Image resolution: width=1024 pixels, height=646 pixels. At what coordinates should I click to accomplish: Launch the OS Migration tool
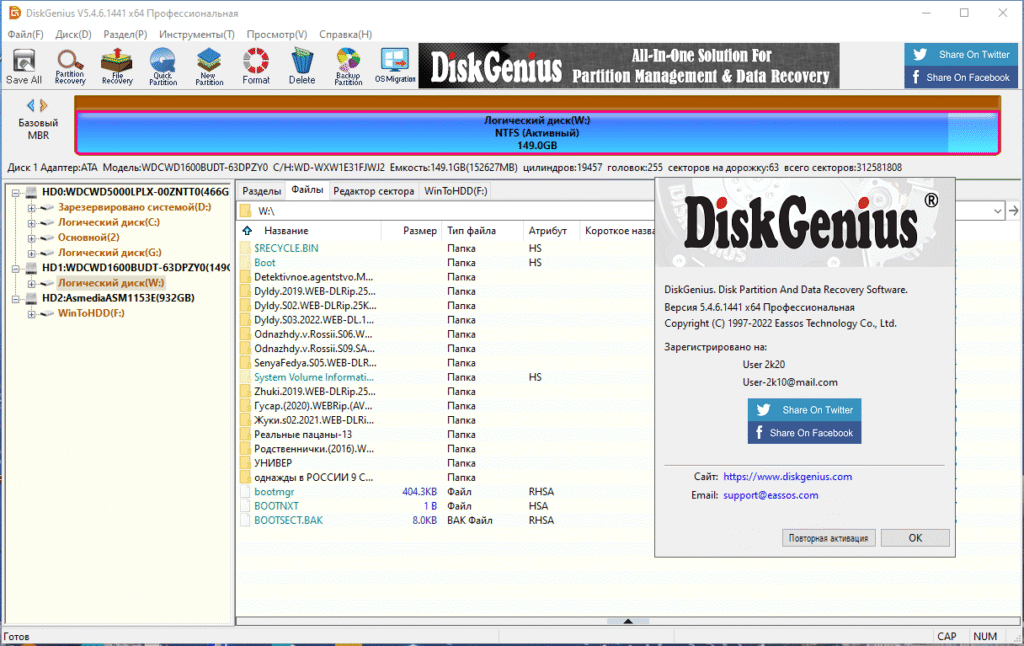pyautogui.click(x=395, y=66)
